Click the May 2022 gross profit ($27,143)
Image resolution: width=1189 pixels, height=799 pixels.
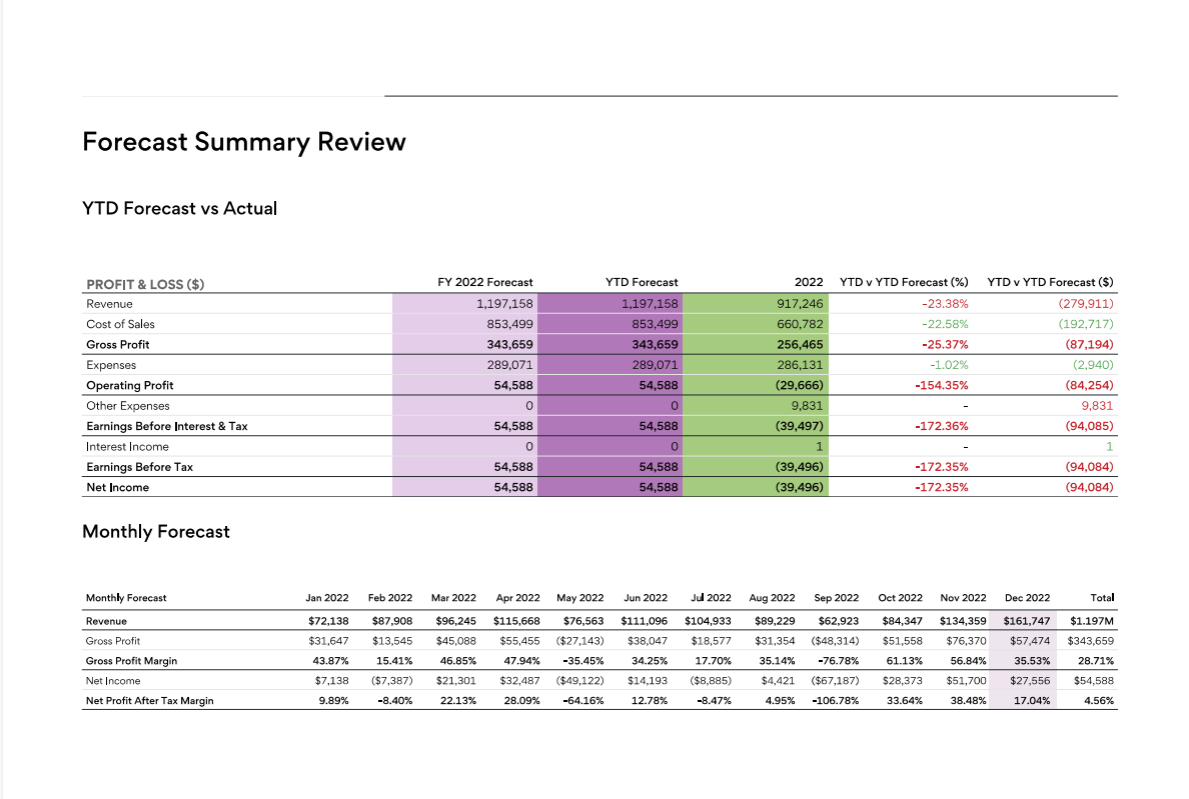click(579, 641)
